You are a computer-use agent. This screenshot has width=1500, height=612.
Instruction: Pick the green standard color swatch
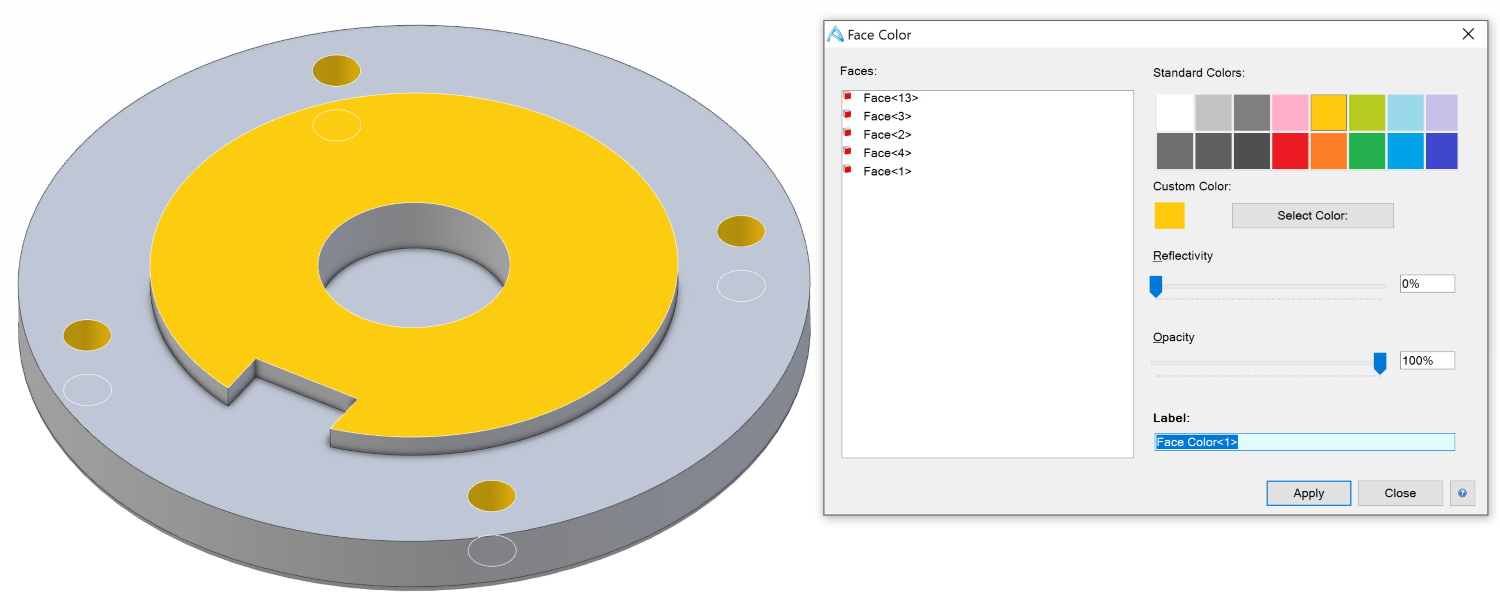point(1367,151)
